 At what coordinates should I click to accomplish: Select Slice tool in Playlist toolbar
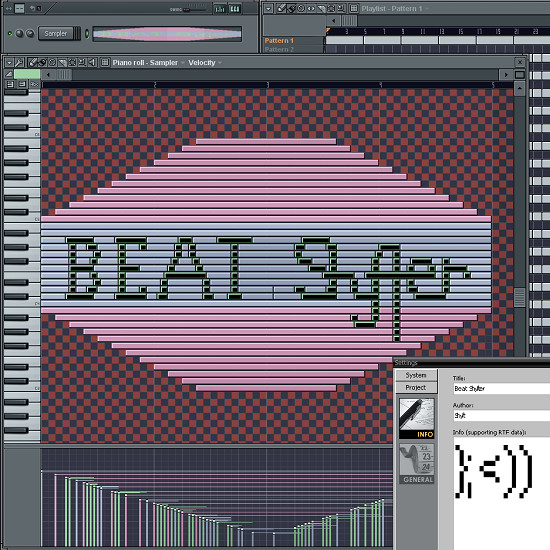[x=321, y=8]
